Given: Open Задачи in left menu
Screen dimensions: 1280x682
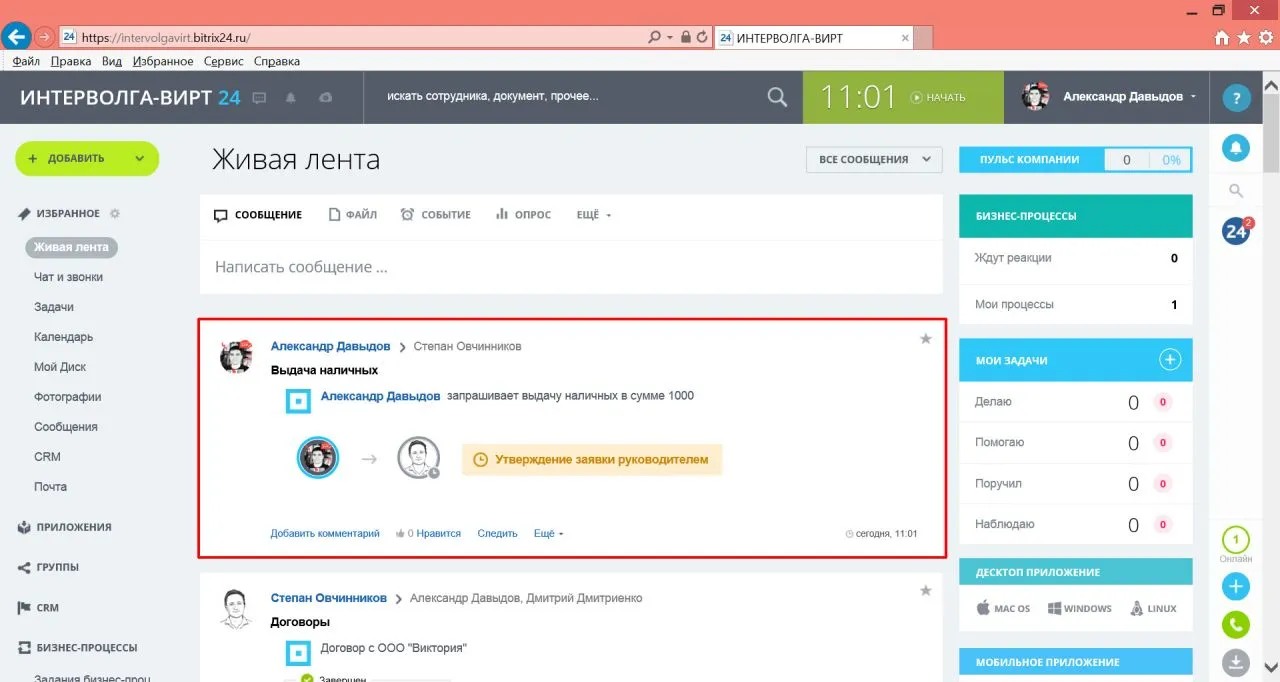Looking at the screenshot, I should tap(54, 307).
